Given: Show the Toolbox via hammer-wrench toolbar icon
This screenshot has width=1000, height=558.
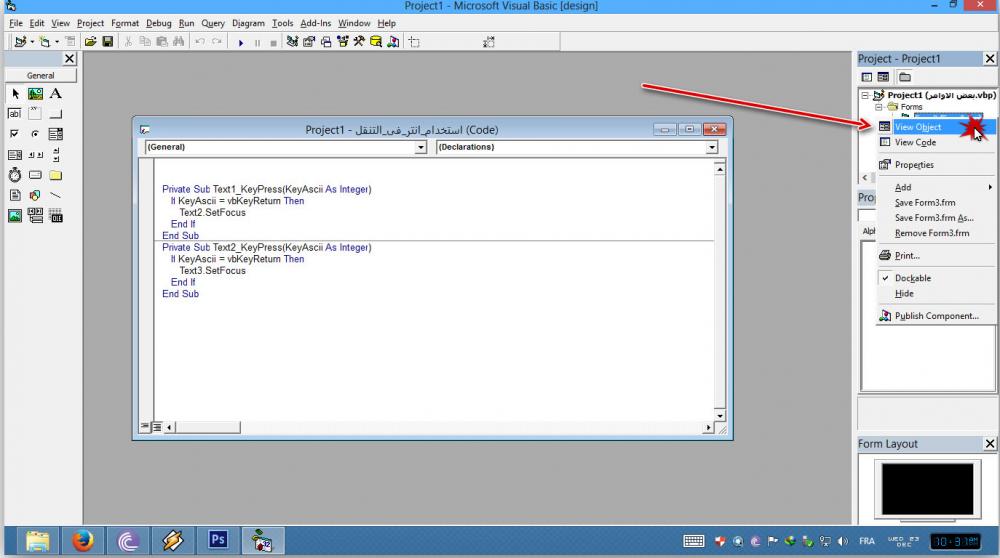Looking at the screenshot, I should tap(359, 41).
